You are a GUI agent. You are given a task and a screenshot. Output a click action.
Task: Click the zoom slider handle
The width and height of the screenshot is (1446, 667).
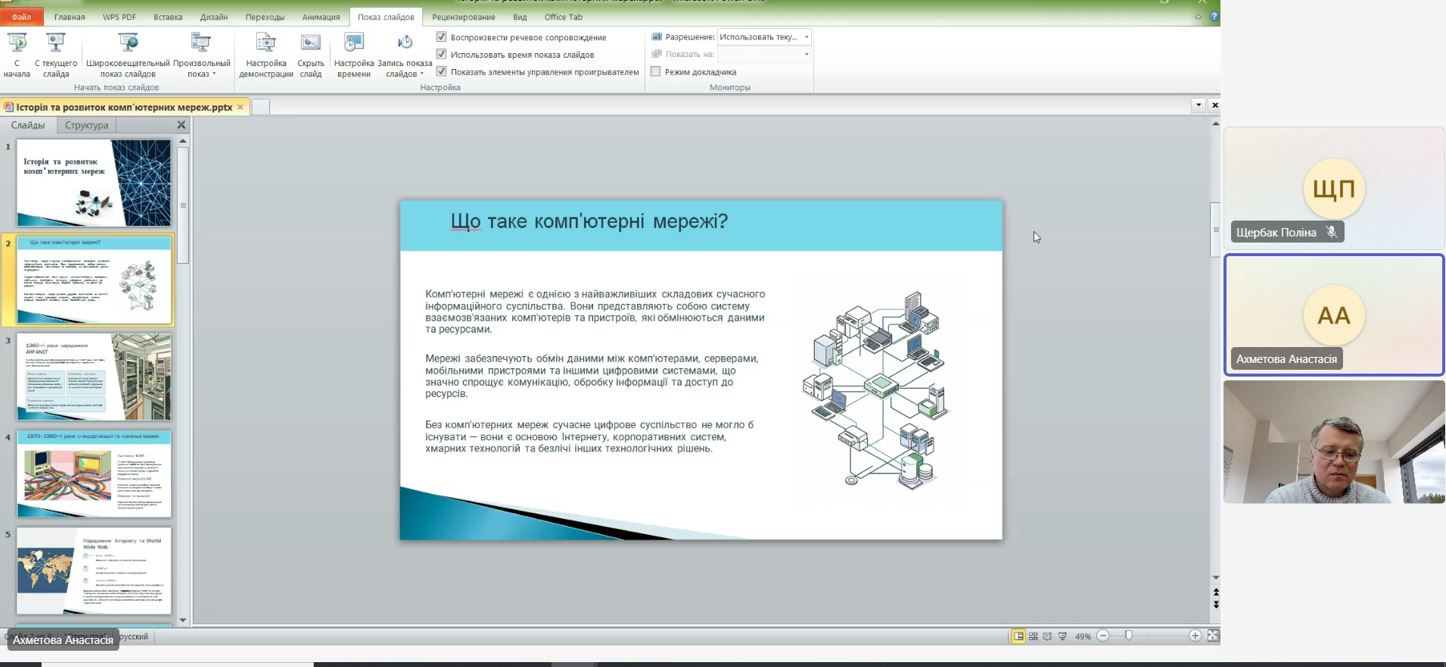click(1129, 636)
